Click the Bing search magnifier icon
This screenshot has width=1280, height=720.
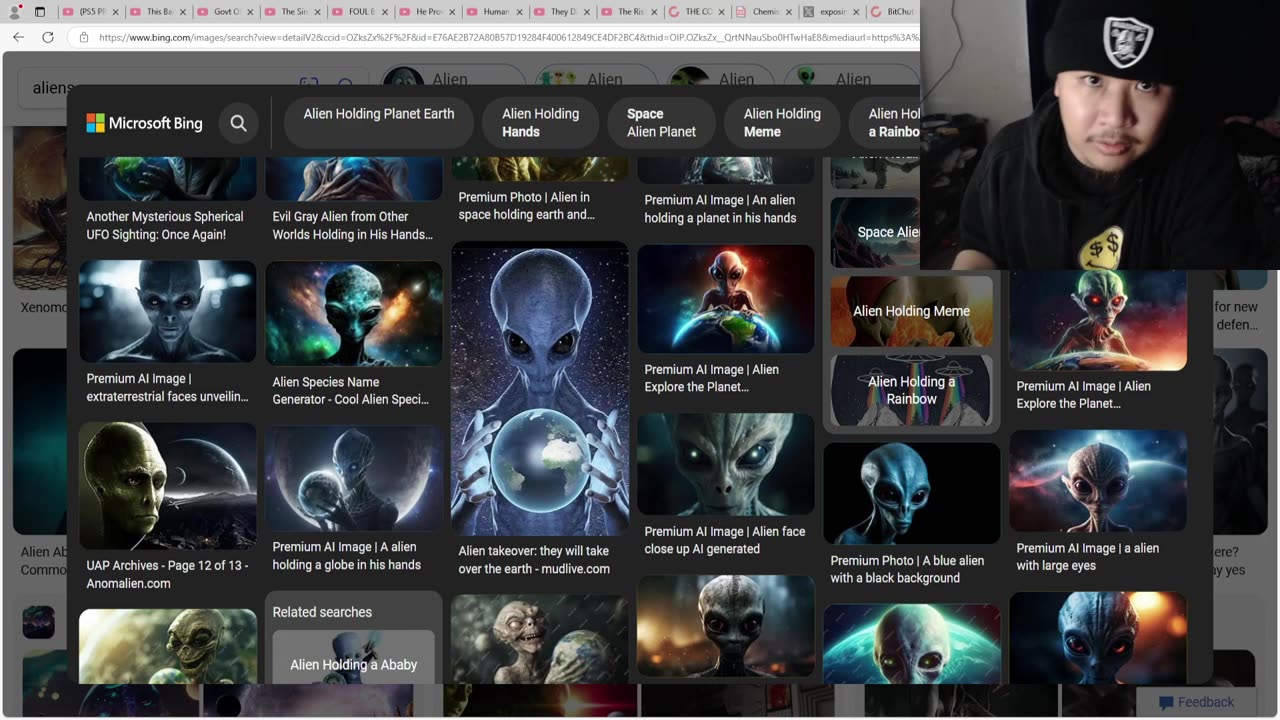pyautogui.click(x=238, y=123)
